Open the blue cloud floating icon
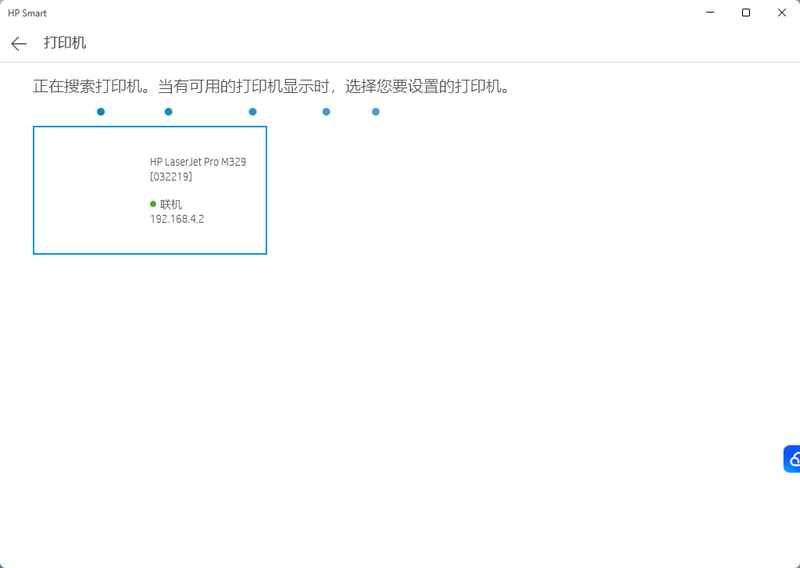This screenshot has width=800, height=568. pos(792,459)
